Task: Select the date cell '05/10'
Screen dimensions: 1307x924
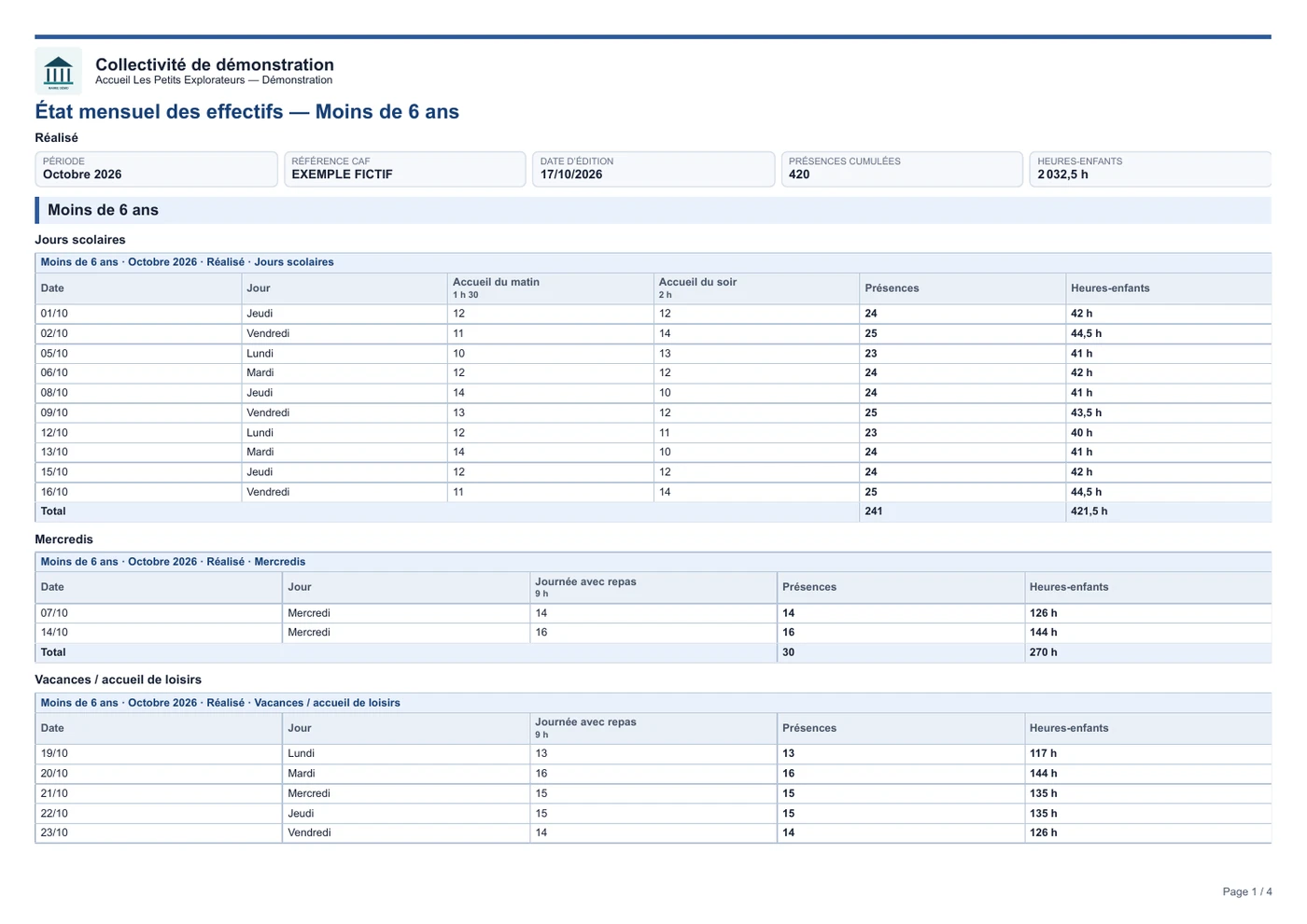Action: click(138, 354)
